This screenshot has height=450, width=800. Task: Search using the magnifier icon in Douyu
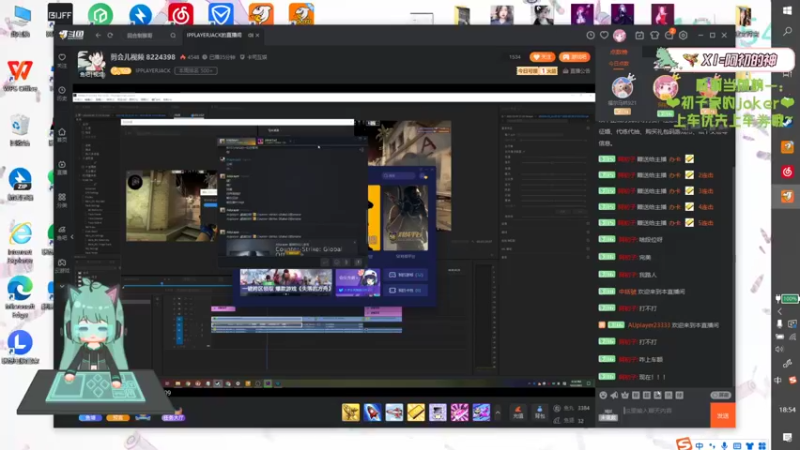point(173,35)
